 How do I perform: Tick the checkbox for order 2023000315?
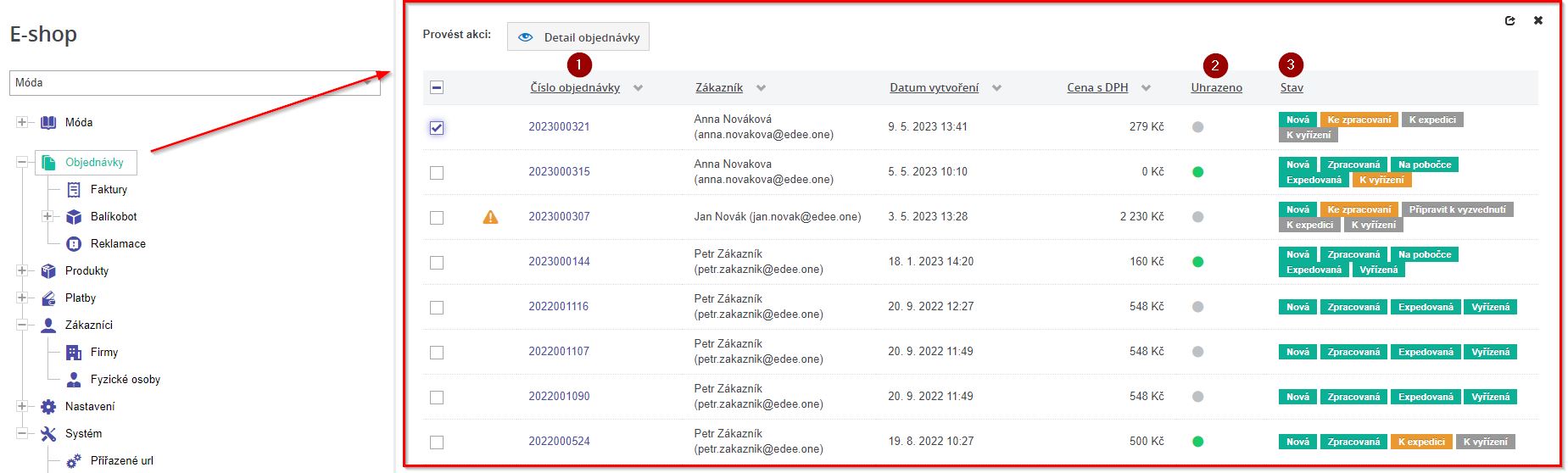click(x=437, y=173)
